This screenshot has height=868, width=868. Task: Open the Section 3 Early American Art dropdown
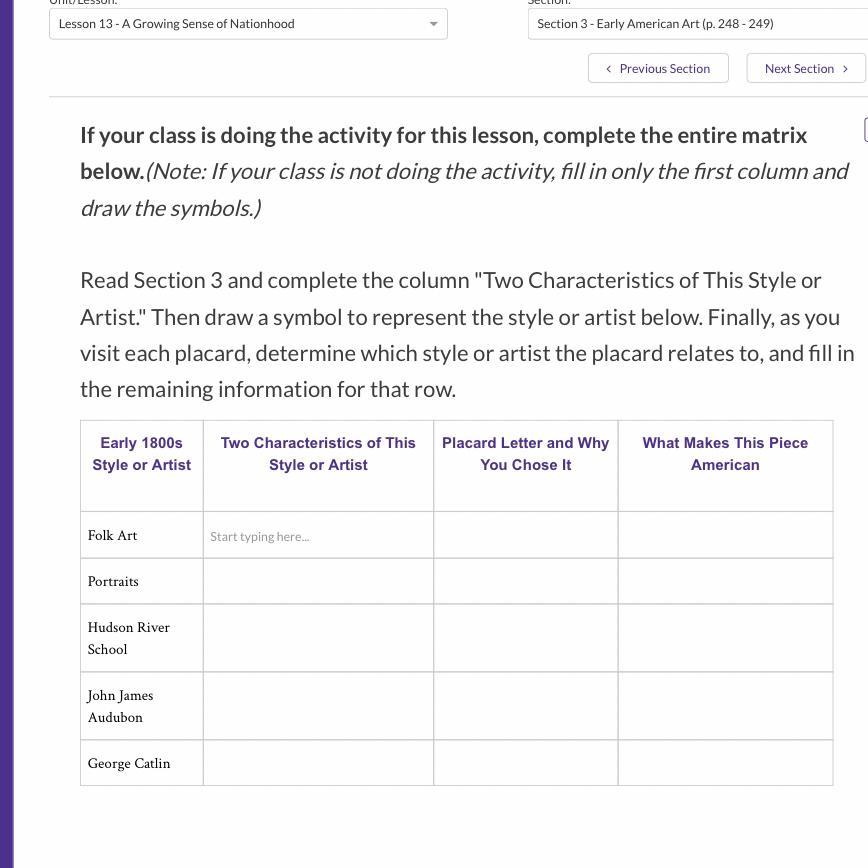point(697,24)
